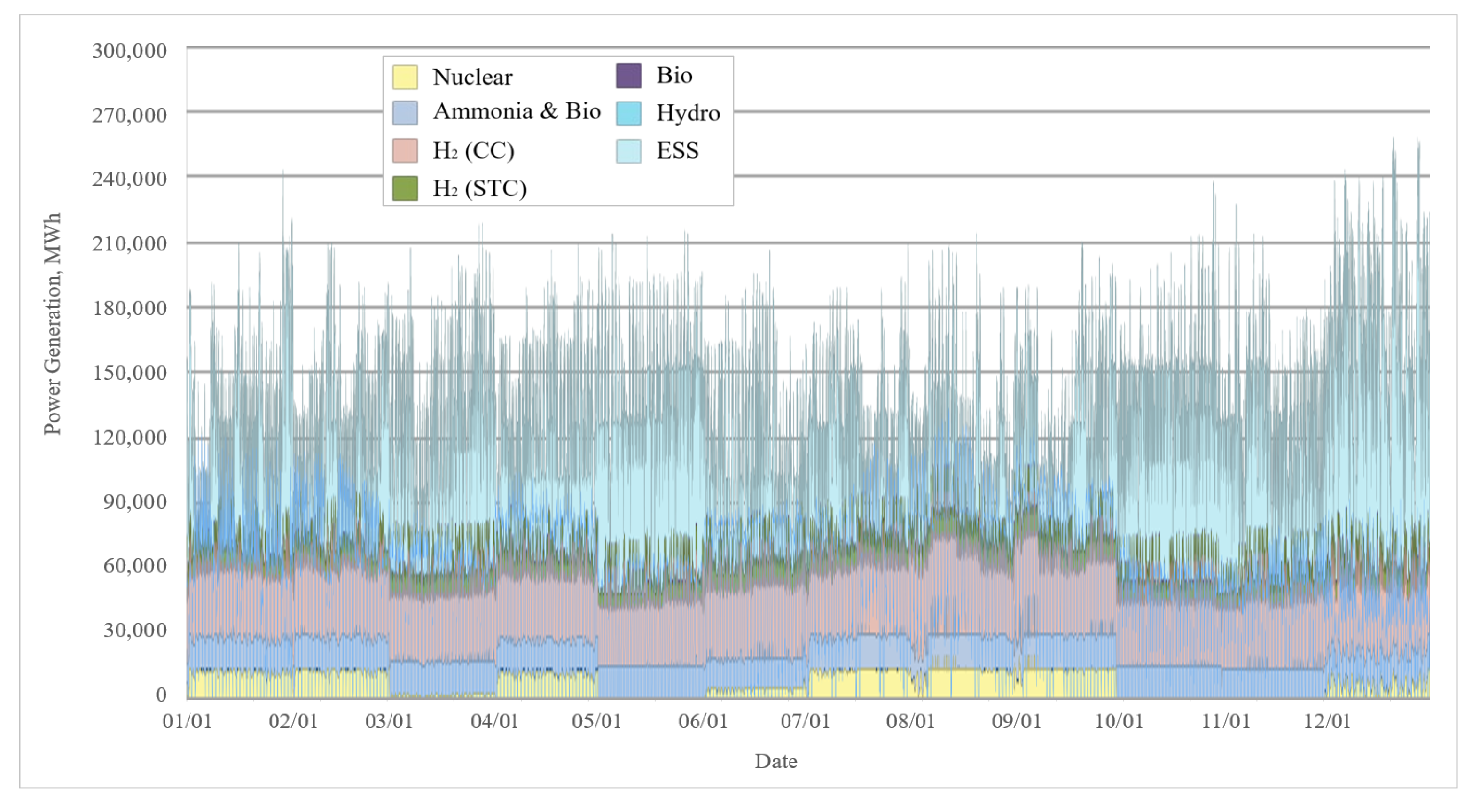Viewport: 1472px width, 812px height.
Task: Click the light blue ESS legend swatch
Action: point(628,151)
